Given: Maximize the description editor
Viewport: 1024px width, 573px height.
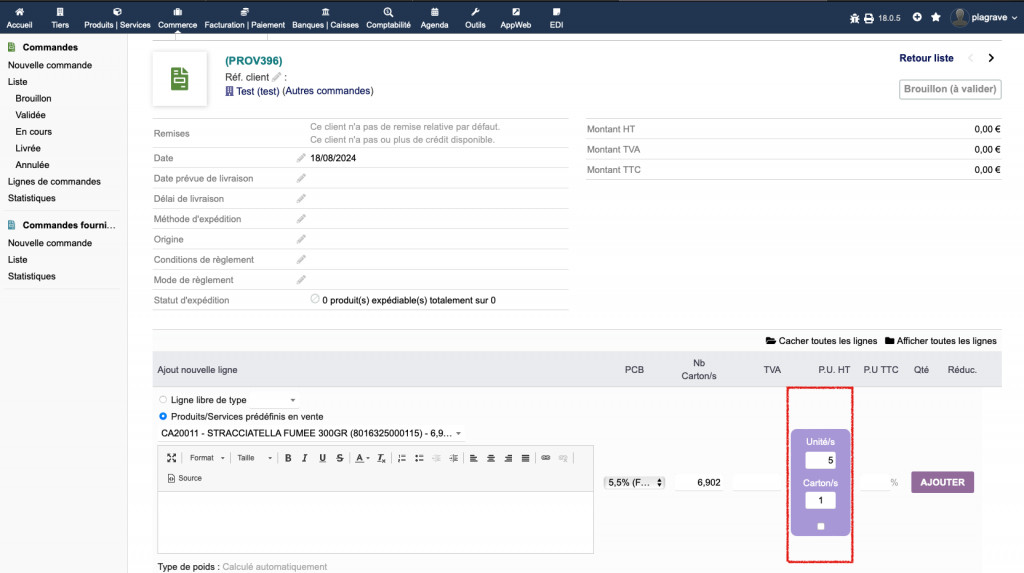Looking at the screenshot, I should pyautogui.click(x=171, y=458).
